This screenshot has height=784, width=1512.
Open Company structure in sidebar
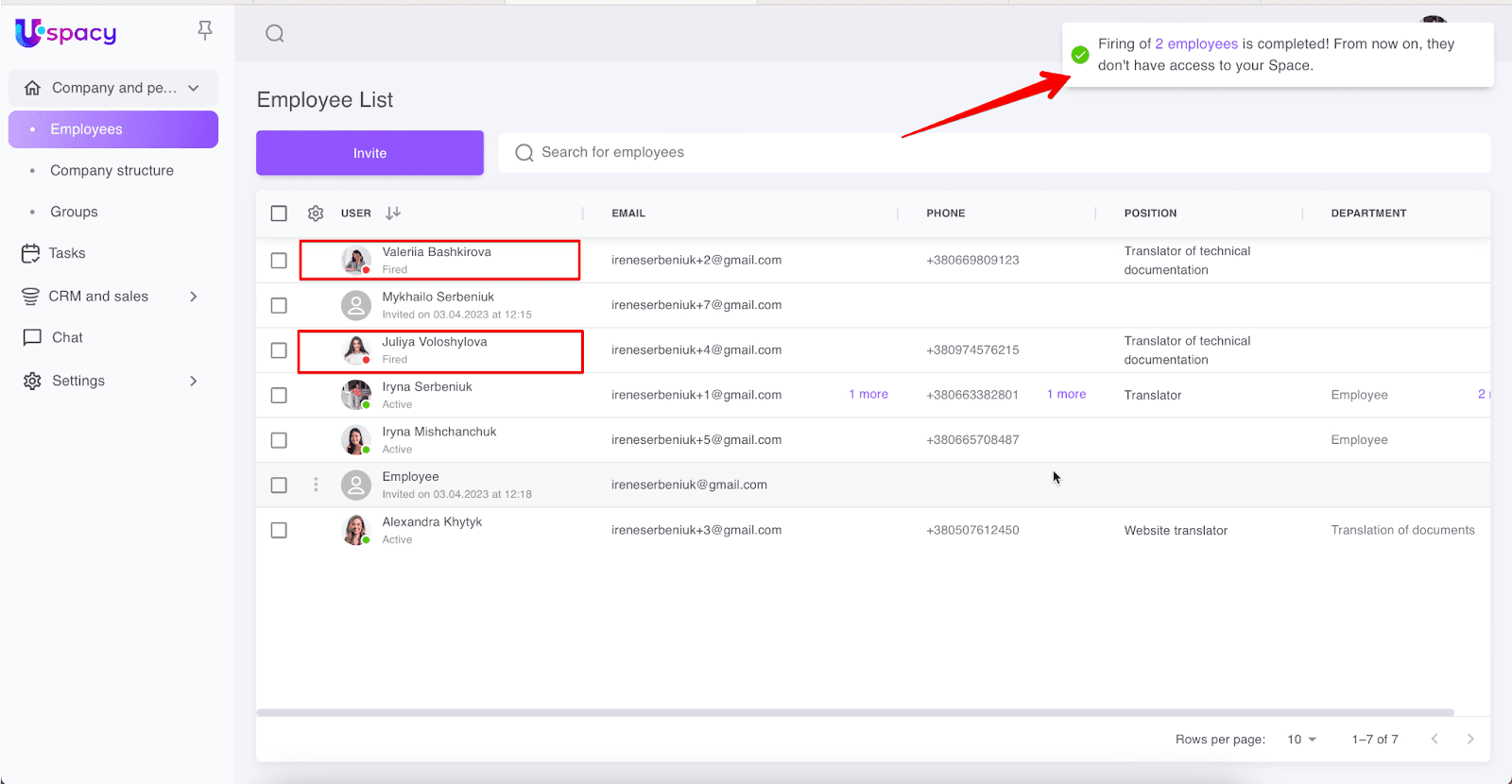tap(112, 171)
